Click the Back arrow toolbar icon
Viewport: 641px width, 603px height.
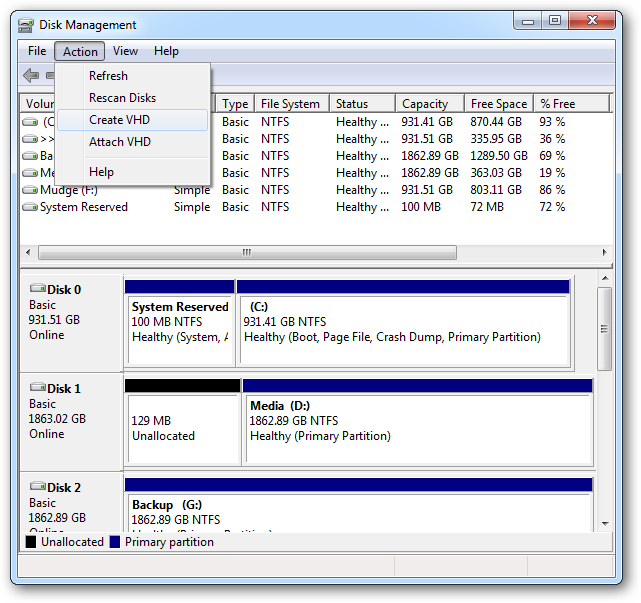click(31, 75)
